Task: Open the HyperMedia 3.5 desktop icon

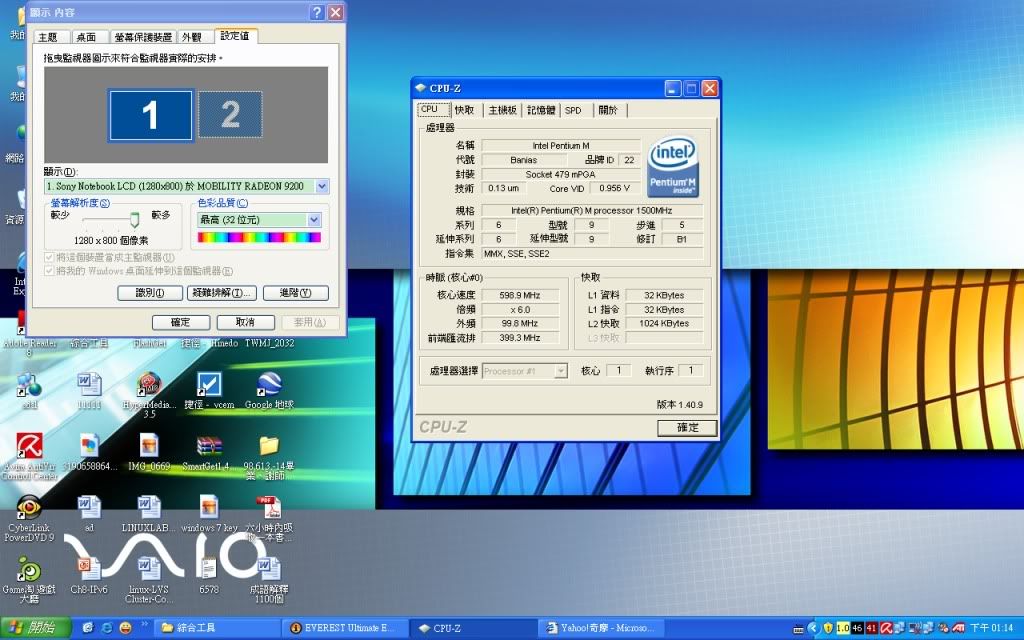Action: coord(149,385)
